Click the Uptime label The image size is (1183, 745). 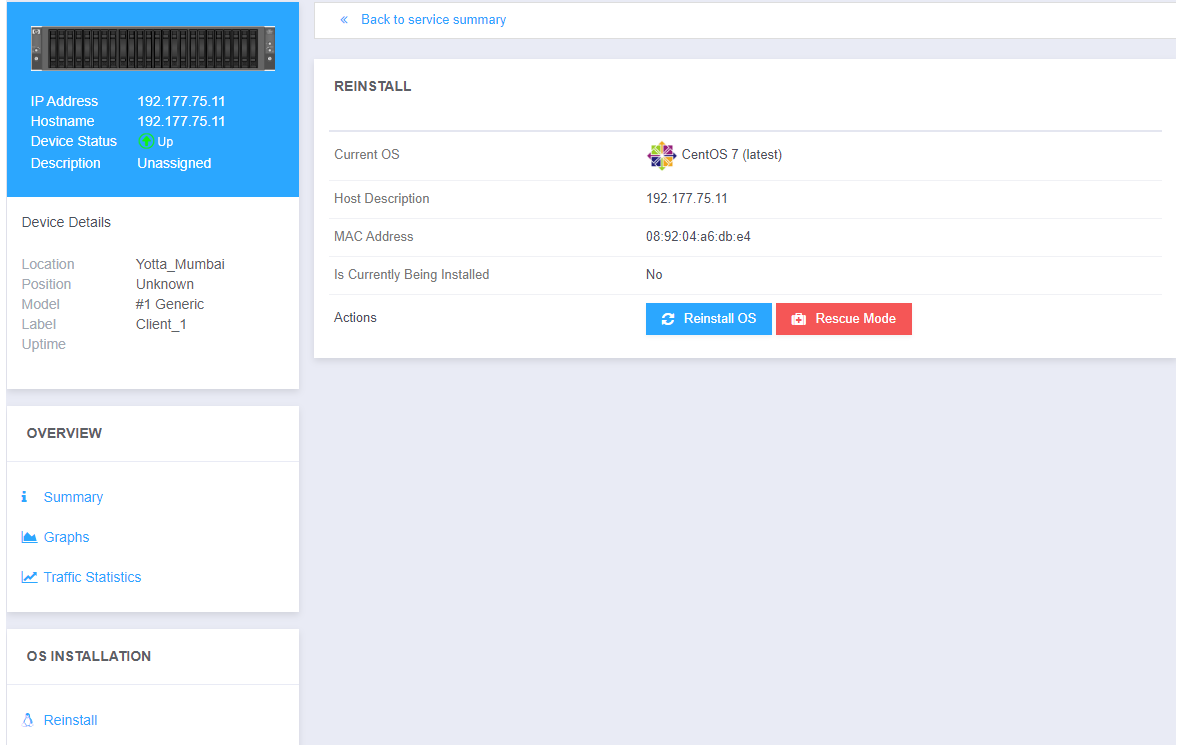(x=44, y=344)
